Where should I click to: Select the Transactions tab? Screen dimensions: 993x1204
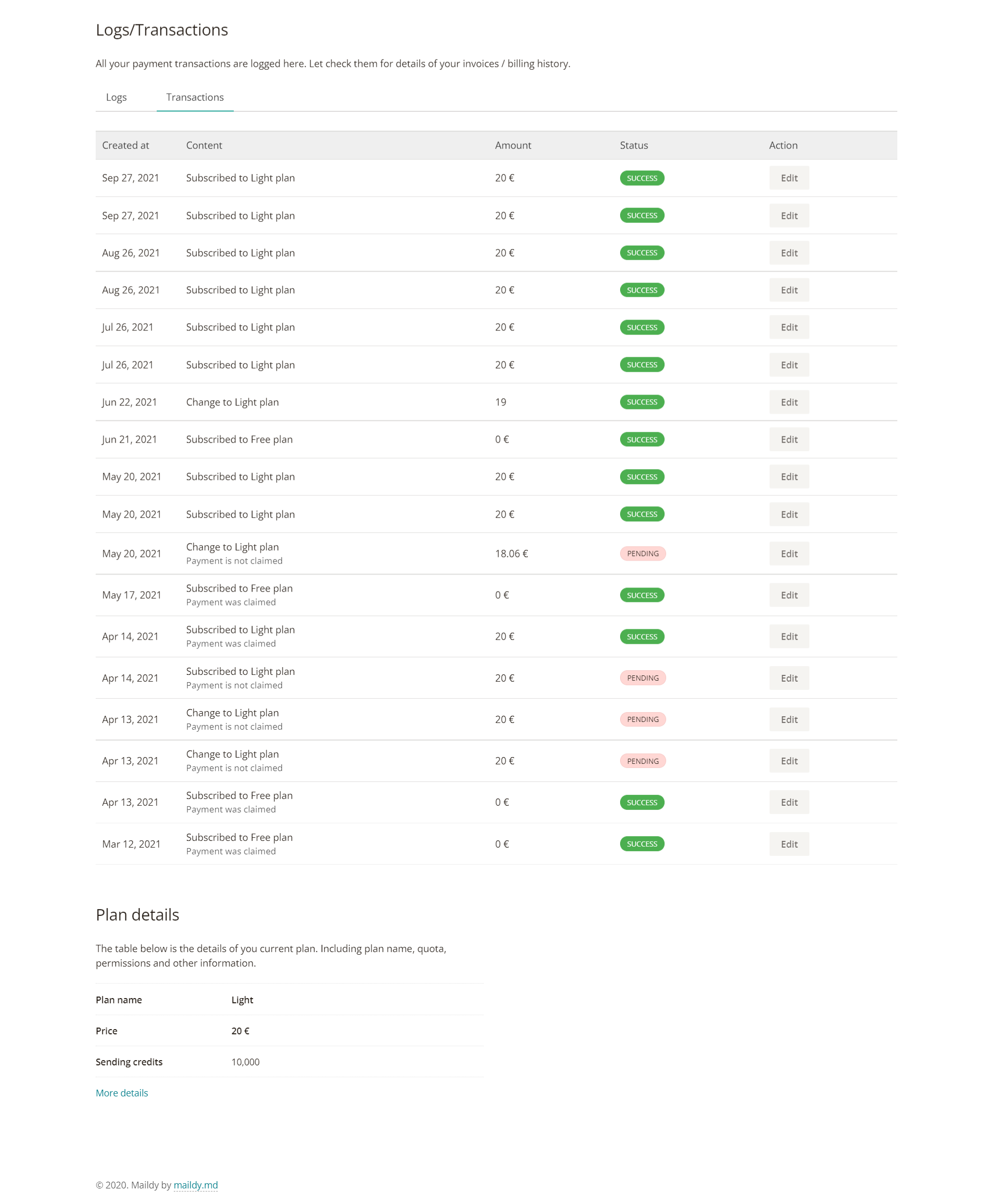[x=195, y=97]
